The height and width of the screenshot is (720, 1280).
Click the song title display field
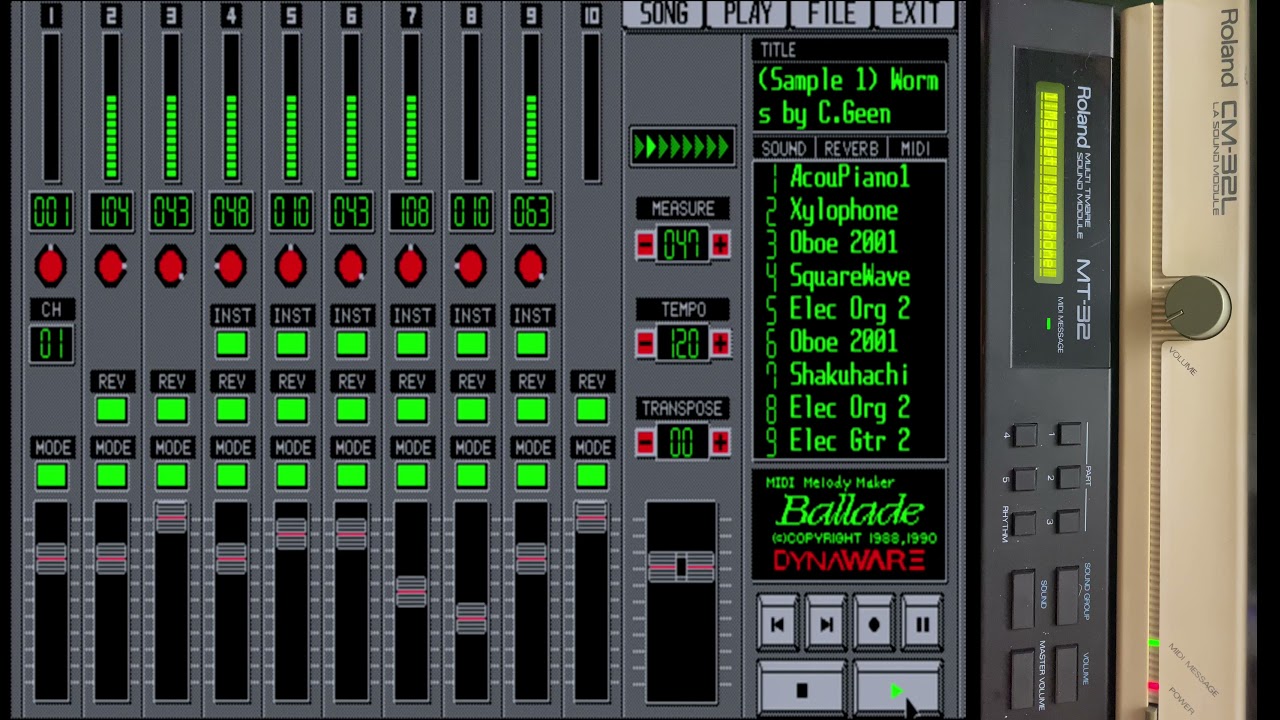(x=849, y=97)
